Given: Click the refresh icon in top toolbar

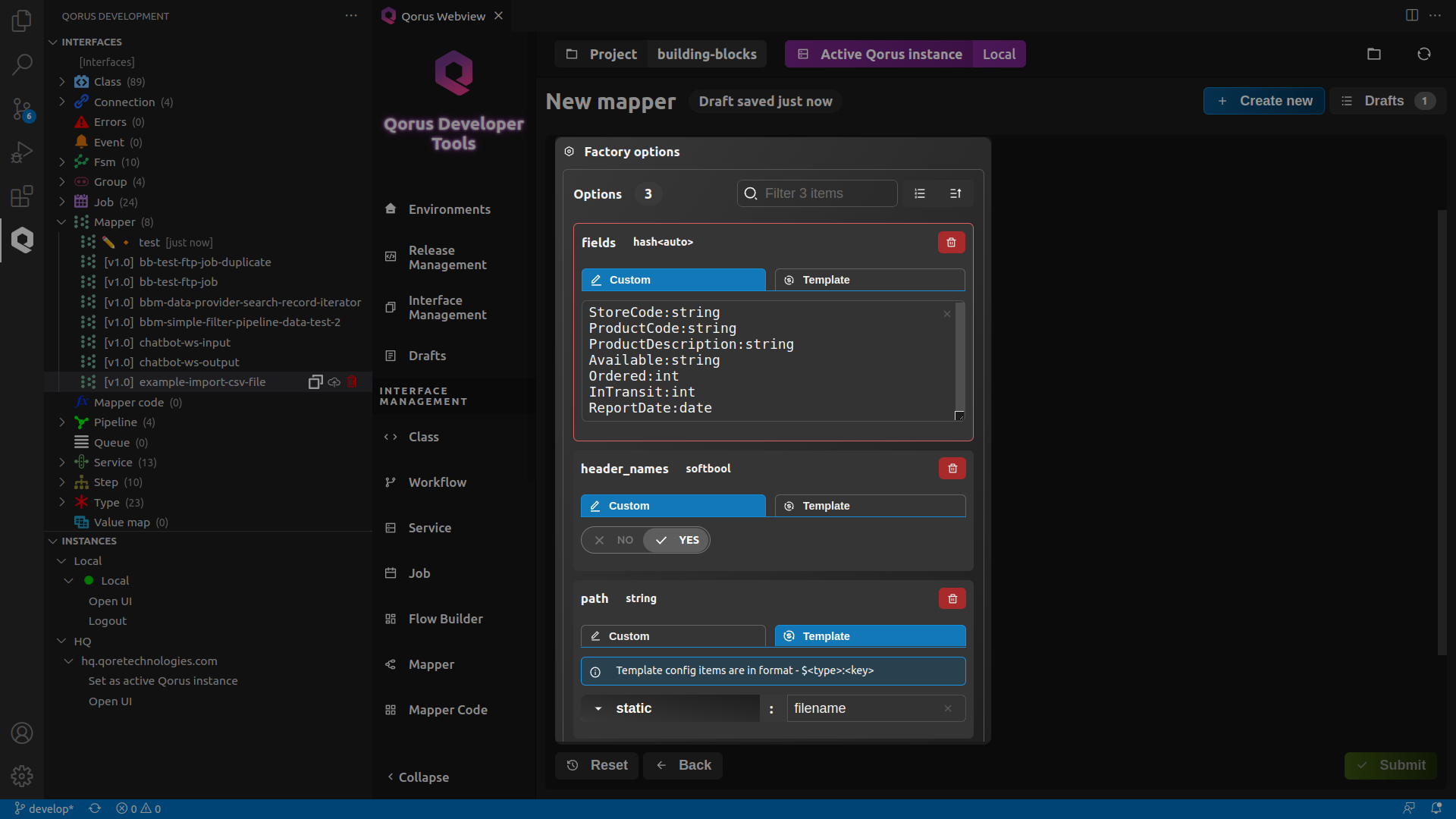Looking at the screenshot, I should point(1424,54).
